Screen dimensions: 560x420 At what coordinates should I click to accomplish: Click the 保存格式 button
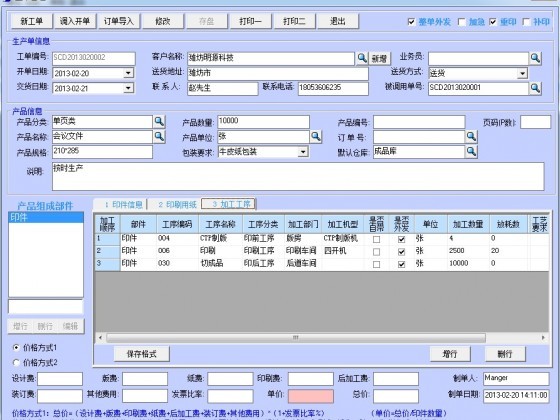pyautogui.click(x=142, y=354)
